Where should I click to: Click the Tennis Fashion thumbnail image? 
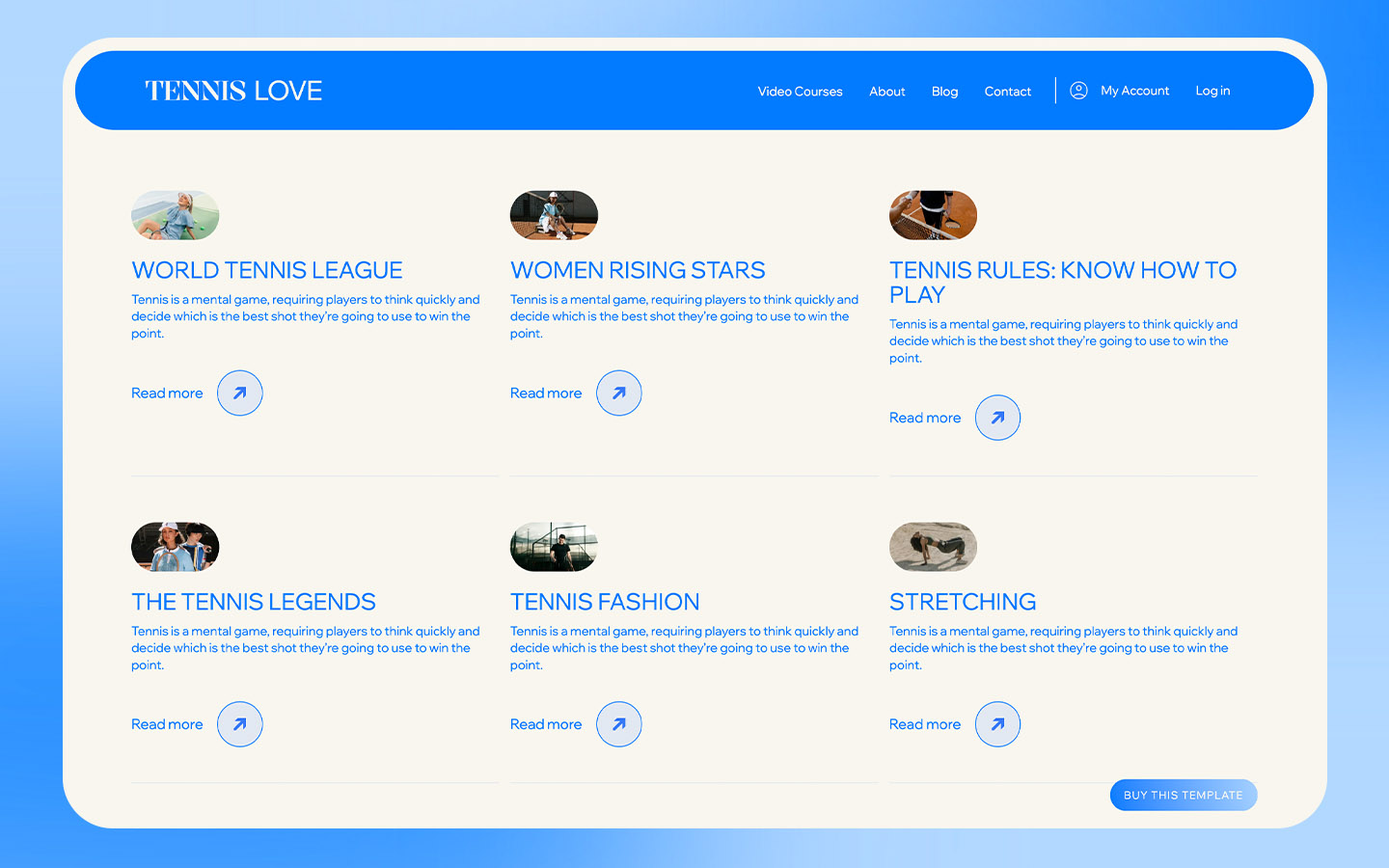554,547
